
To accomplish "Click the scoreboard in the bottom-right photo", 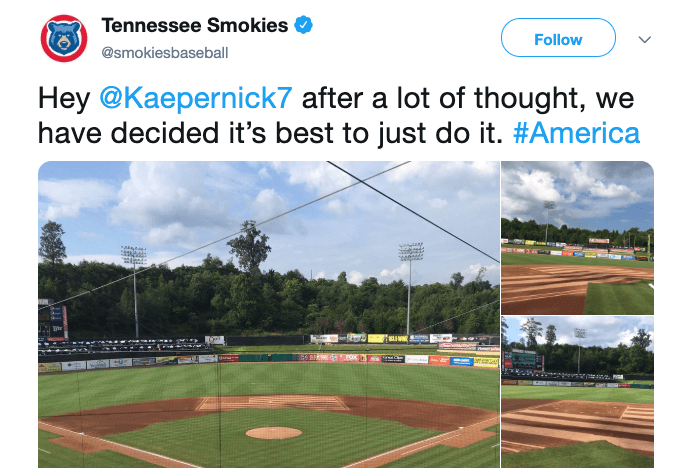I will pyautogui.click(x=523, y=358).
